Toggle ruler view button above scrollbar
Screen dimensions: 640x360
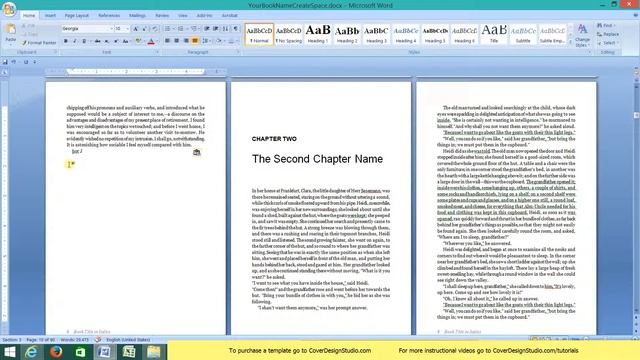coord(636,72)
